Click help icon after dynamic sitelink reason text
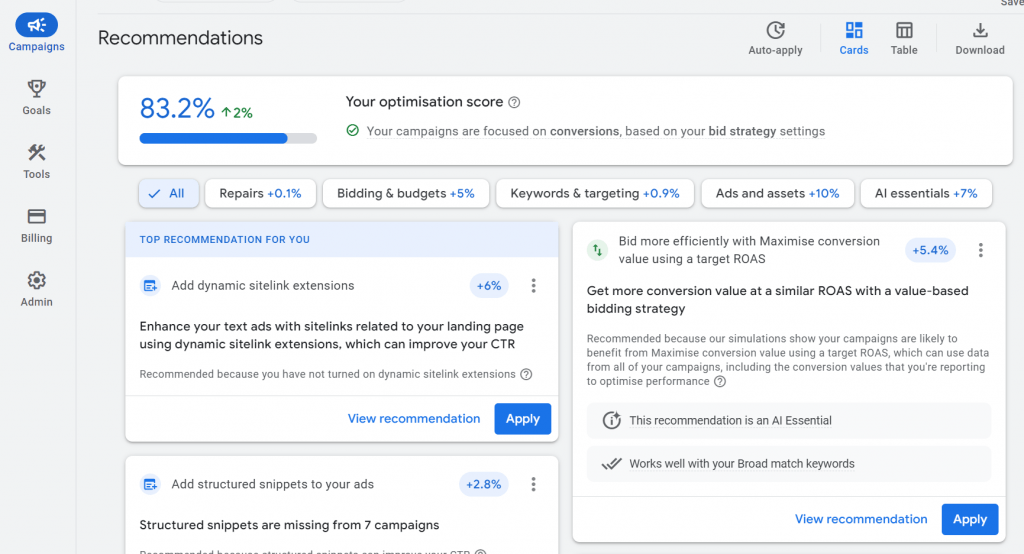This screenshot has height=554, width=1024. point(526,374)
